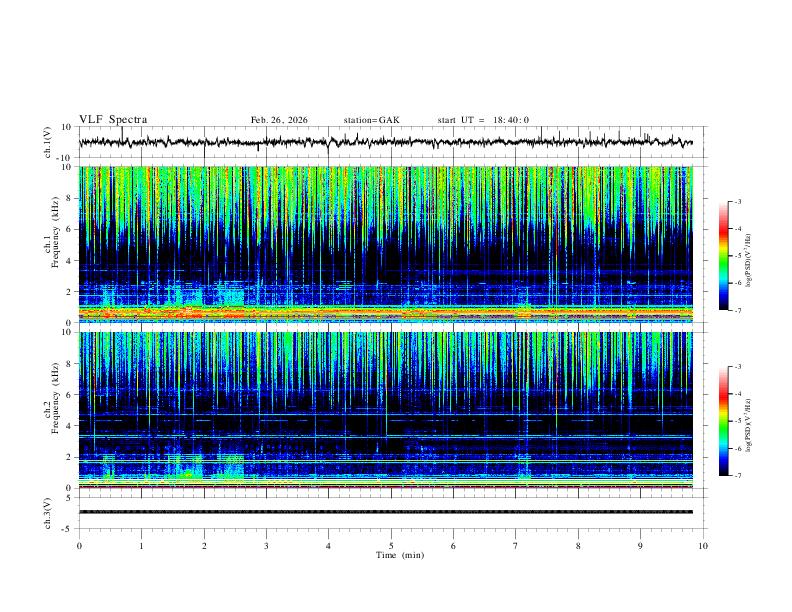Click the "Time (min)" axis title
This screenshot has width=792, height=612.
[x=400, y=555]
